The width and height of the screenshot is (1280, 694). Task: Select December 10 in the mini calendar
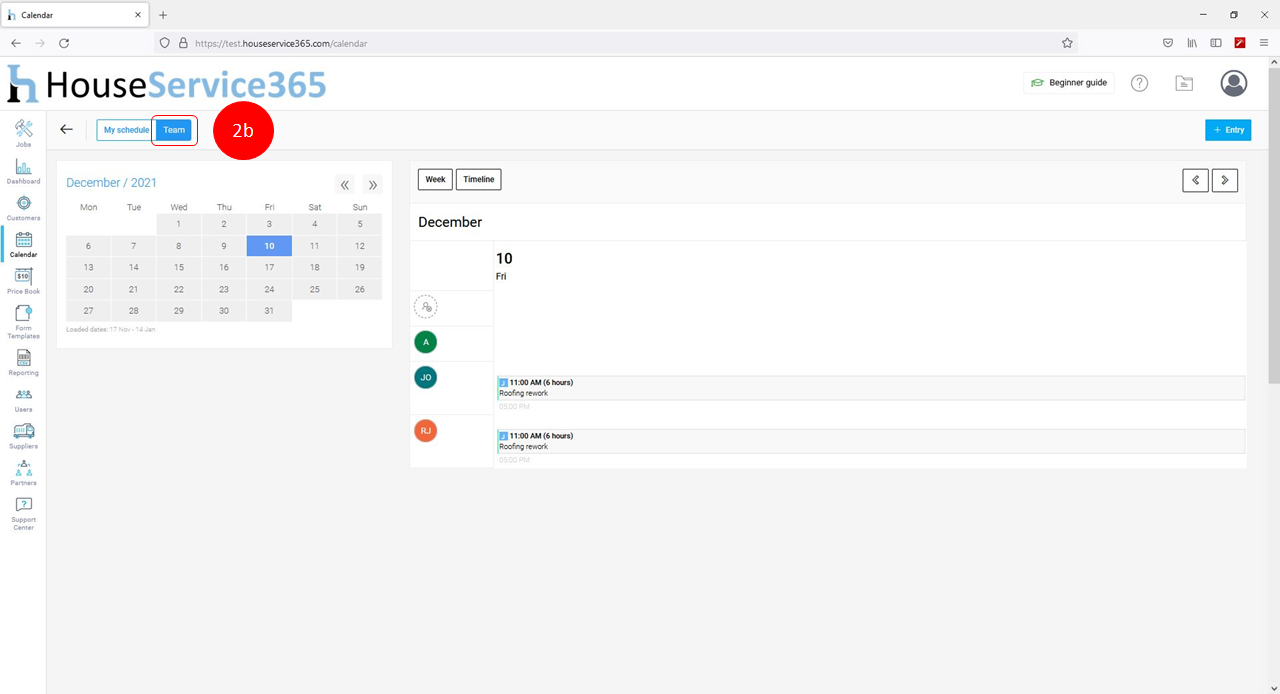coord(269,246)
